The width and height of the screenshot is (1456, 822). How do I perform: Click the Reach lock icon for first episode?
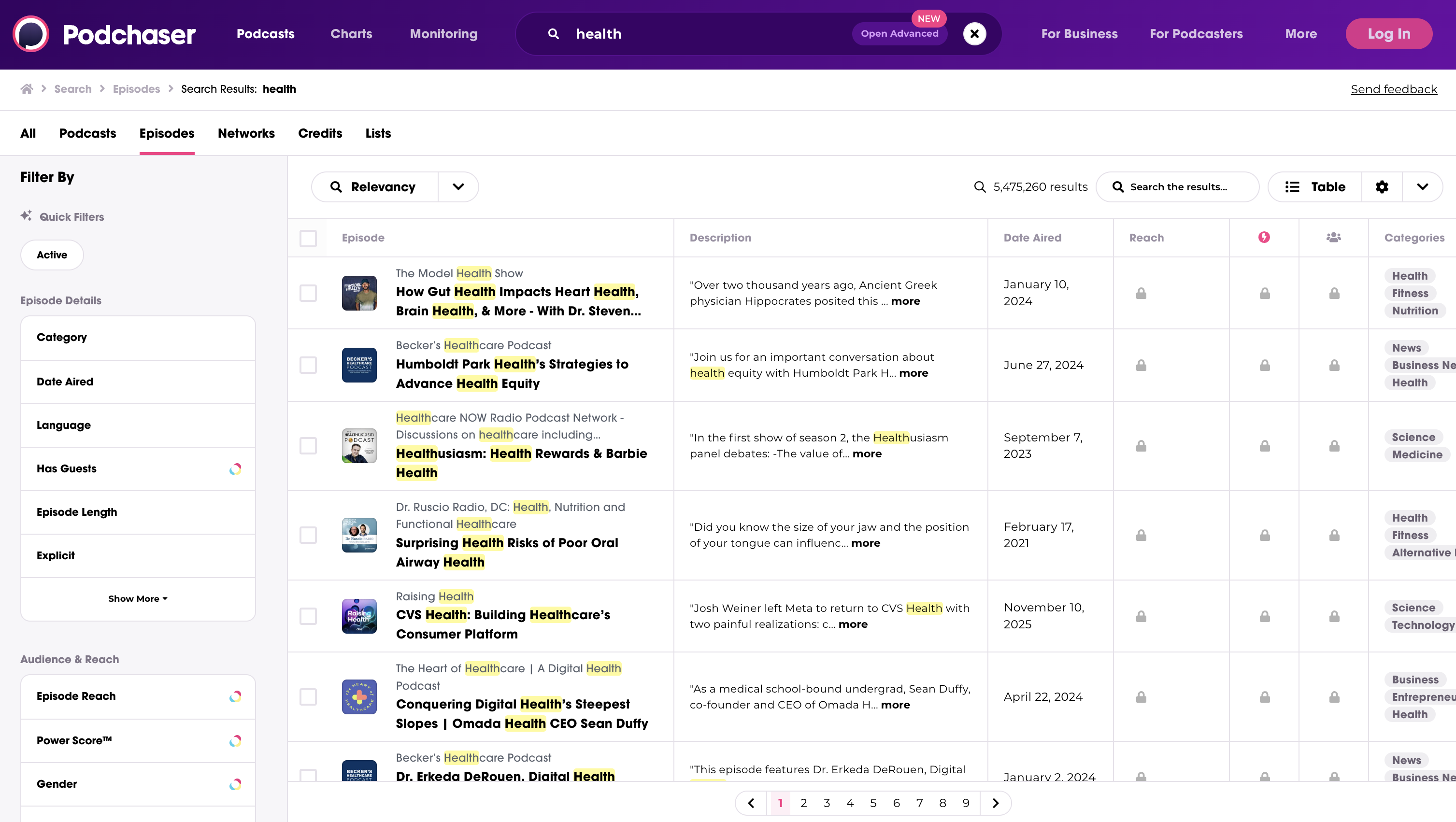[x=1141, y=293]
